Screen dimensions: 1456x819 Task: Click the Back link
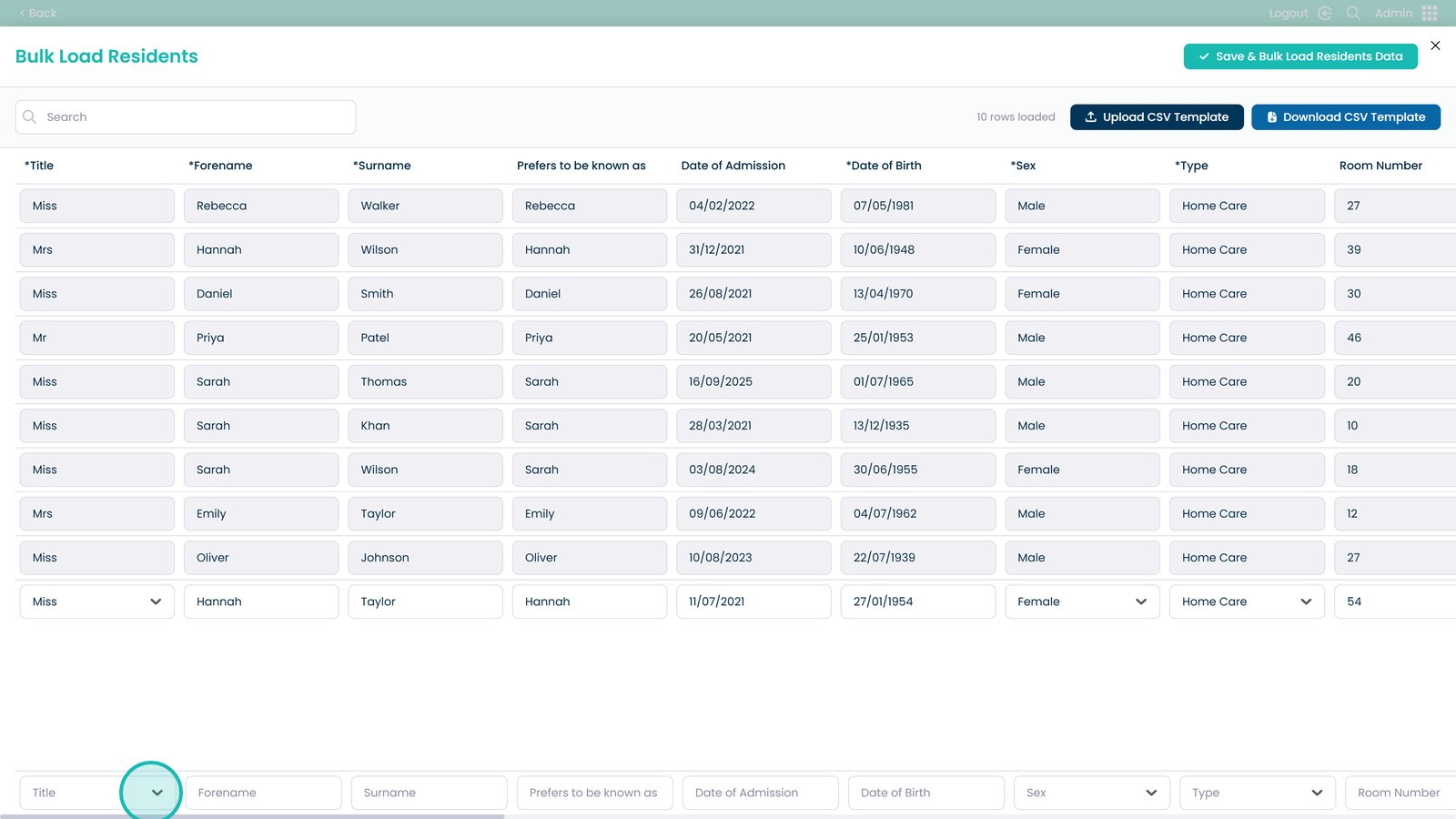coord(38,13)
